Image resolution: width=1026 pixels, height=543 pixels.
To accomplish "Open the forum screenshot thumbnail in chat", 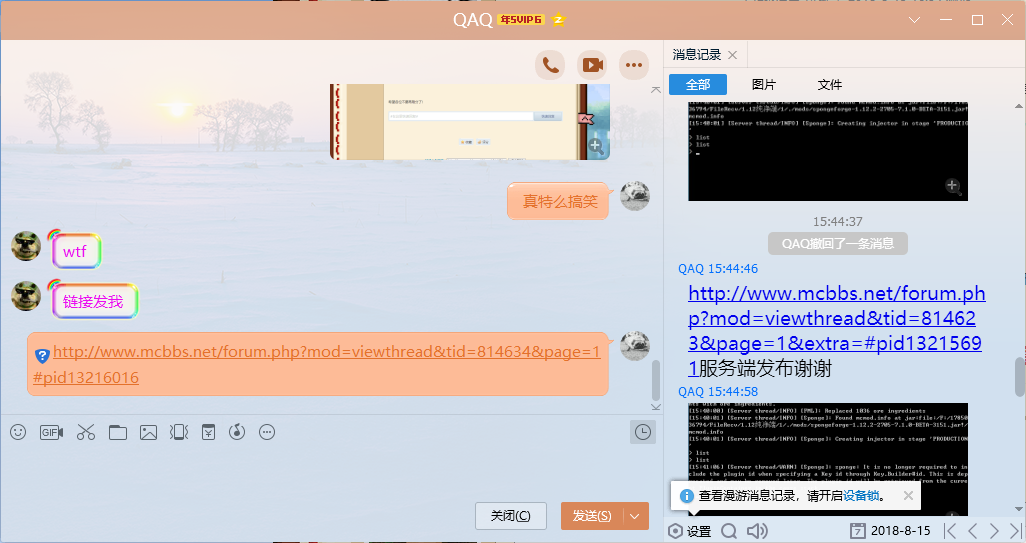I will click(469, 122).
